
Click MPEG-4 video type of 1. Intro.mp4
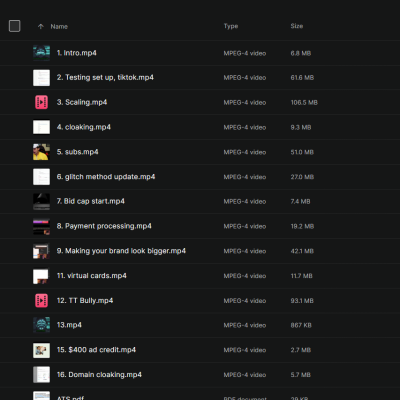(x=245, y=53)
